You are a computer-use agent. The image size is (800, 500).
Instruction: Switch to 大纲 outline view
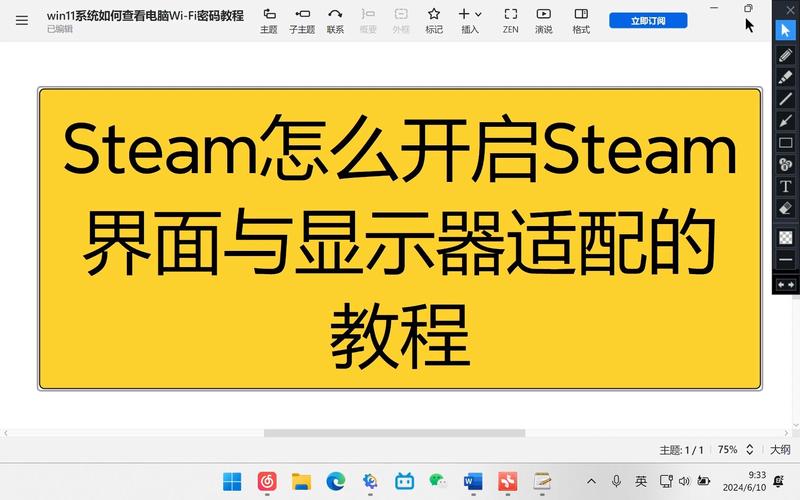(780, 449)
